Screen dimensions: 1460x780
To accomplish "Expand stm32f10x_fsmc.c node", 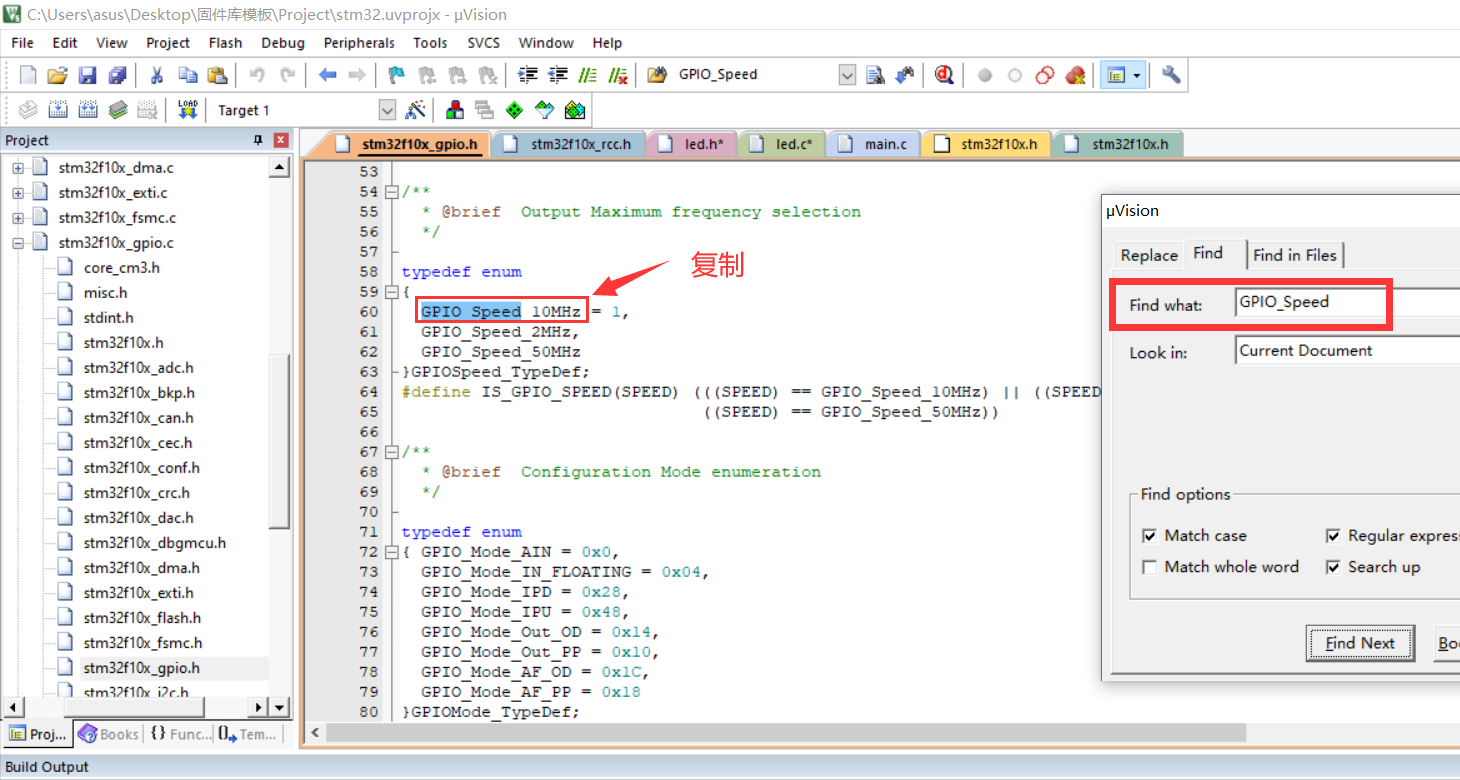I will 18,218.
